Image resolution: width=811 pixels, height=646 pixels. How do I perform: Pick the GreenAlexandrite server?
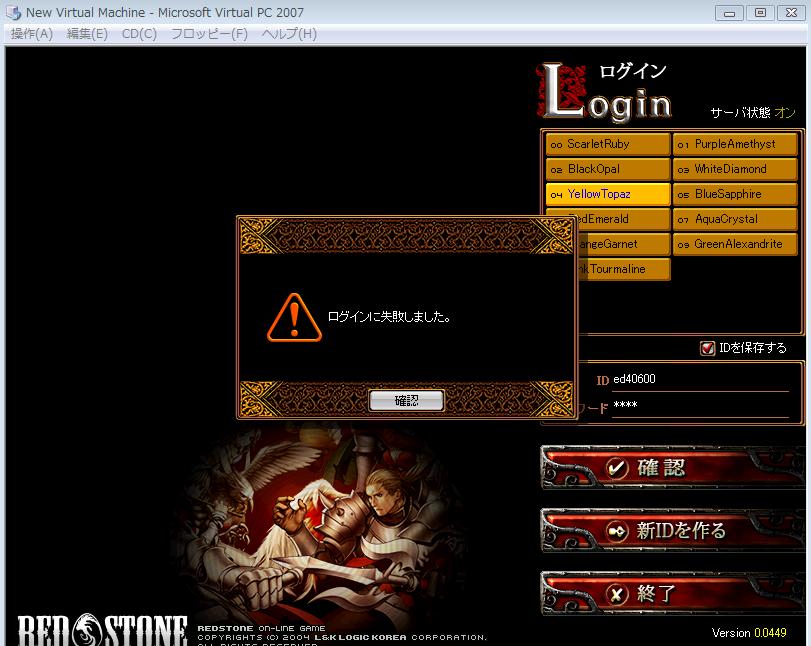pyautogui.click(x=735, y=244)
